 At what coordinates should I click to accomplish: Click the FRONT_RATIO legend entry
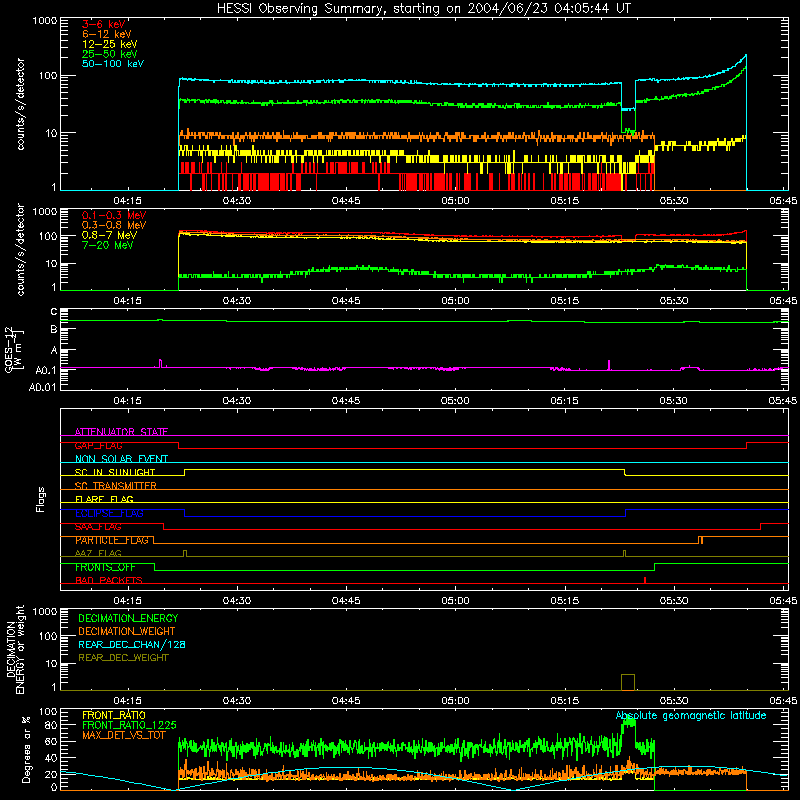(x=114, y=715)
